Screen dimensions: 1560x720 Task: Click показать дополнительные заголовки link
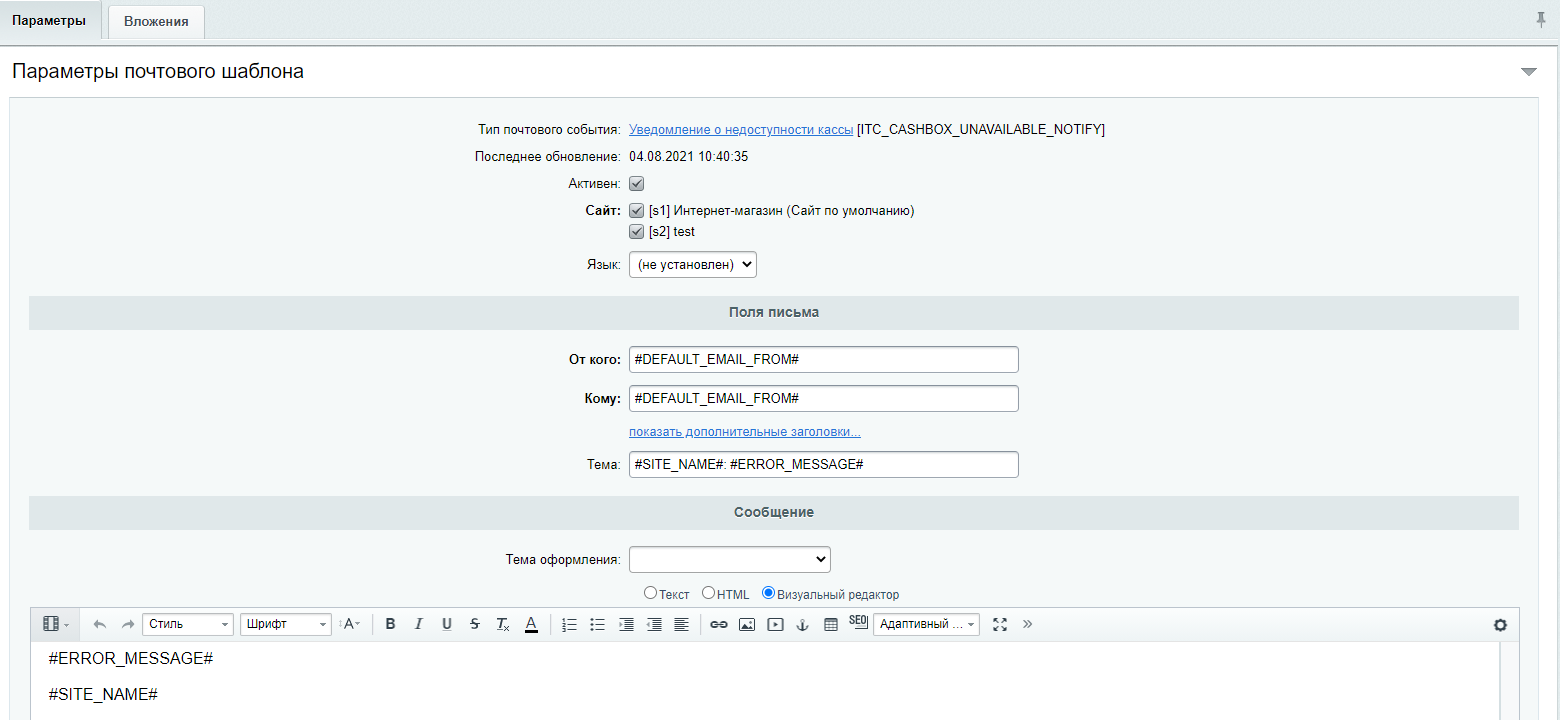744,432
